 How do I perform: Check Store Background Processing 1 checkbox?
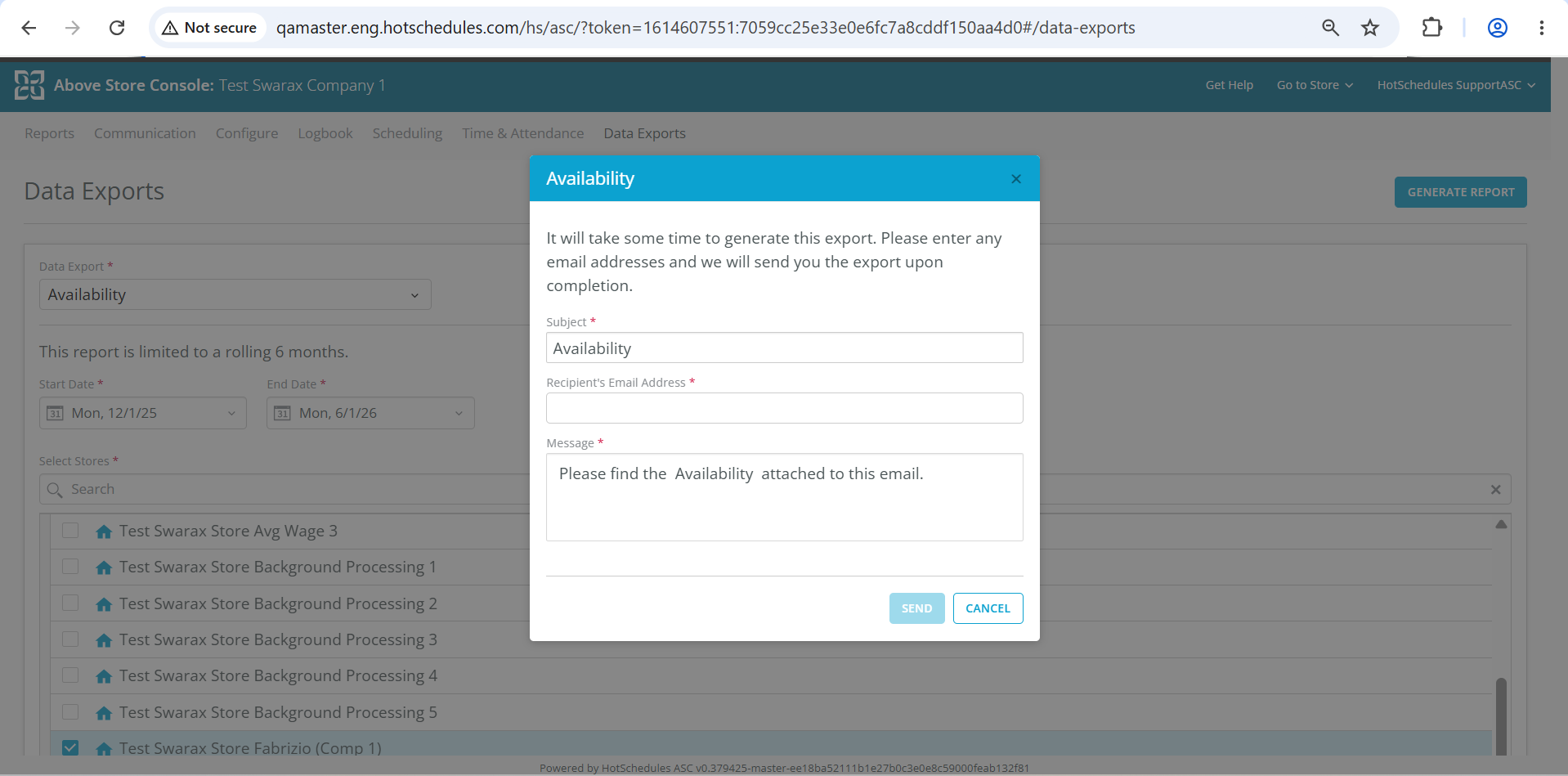pyautogui.click(x=70, y=567)
